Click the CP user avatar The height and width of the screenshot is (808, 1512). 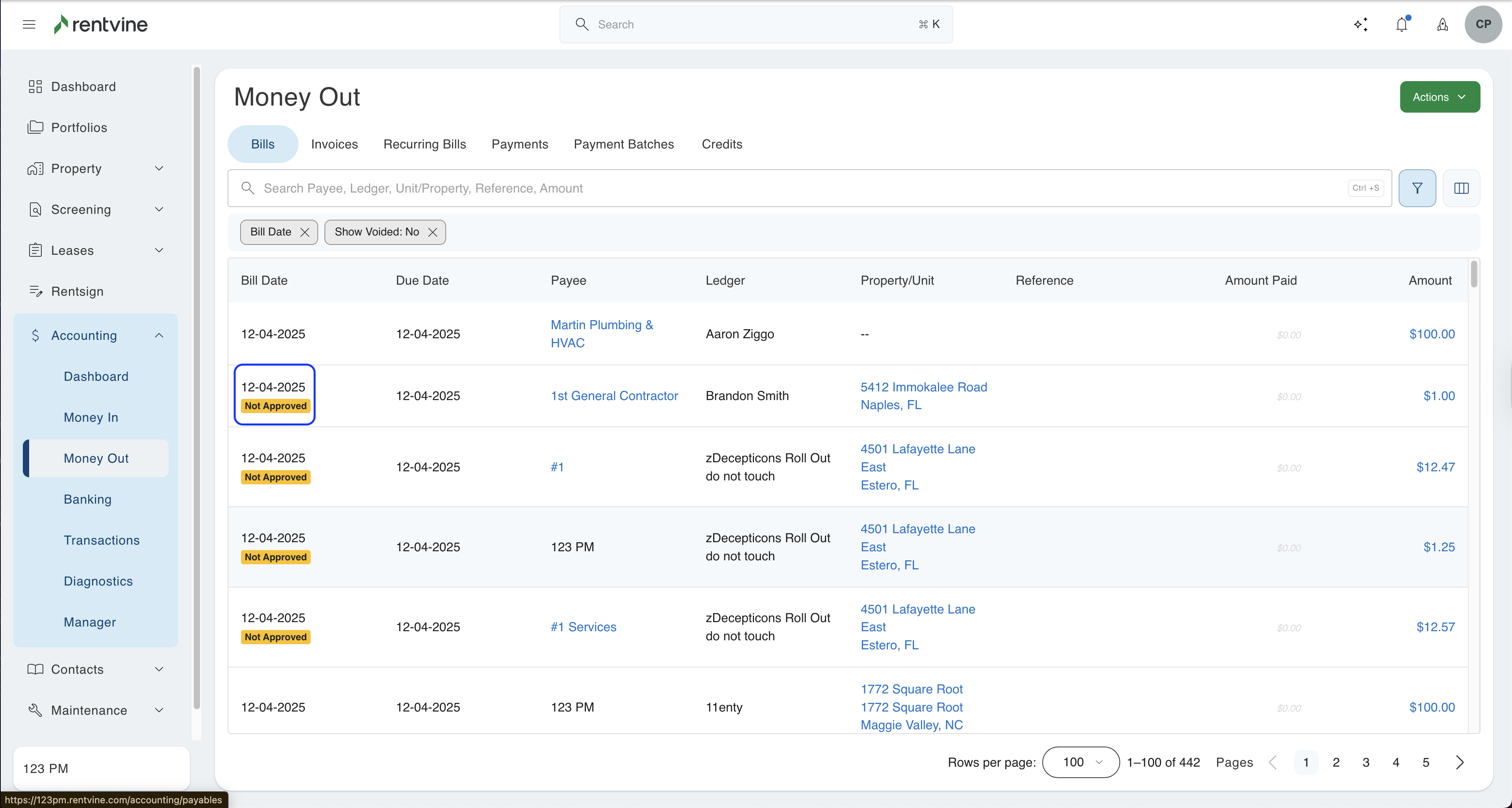(x=1482, y=24)
